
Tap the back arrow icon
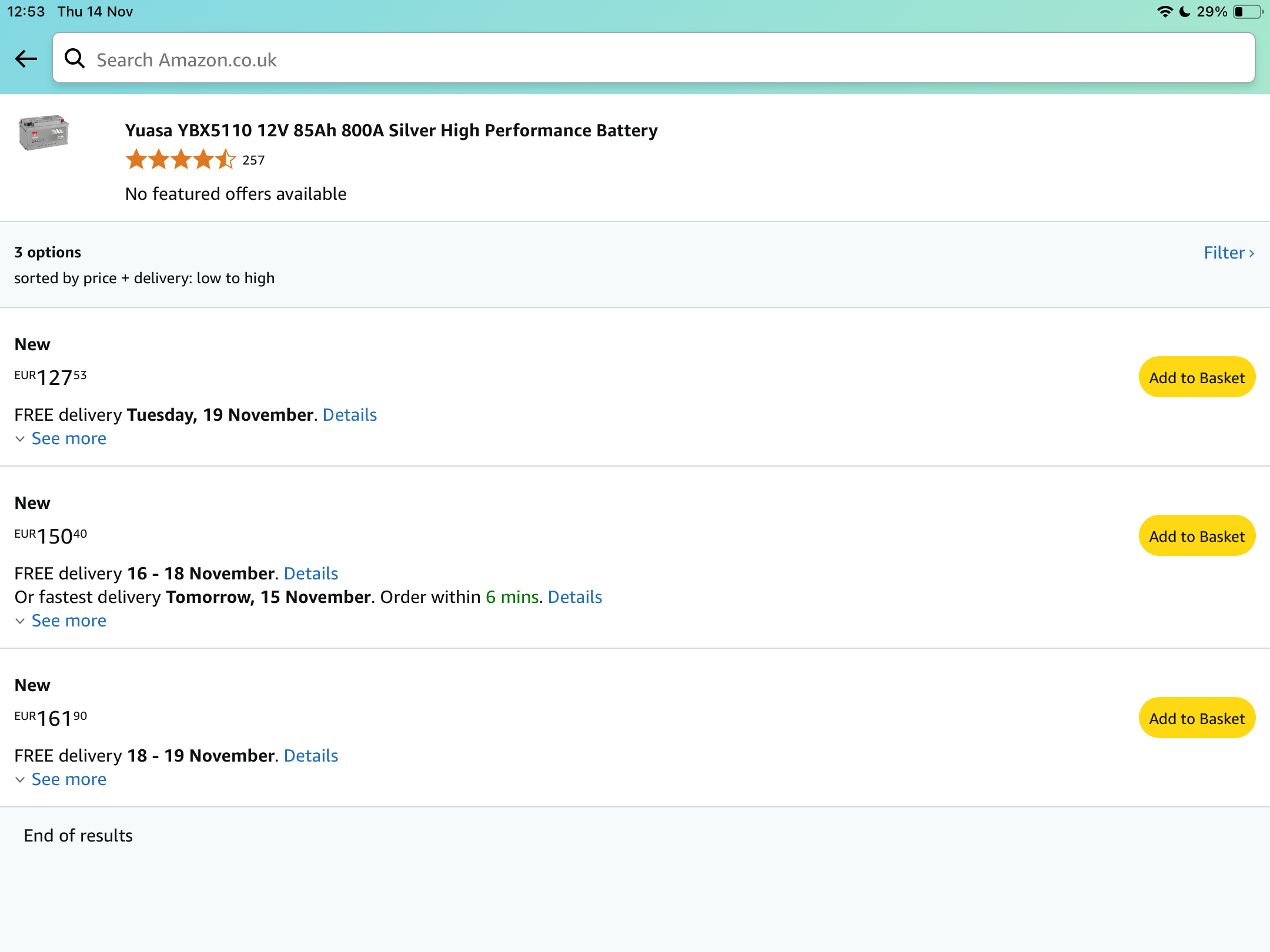(26, 59)
